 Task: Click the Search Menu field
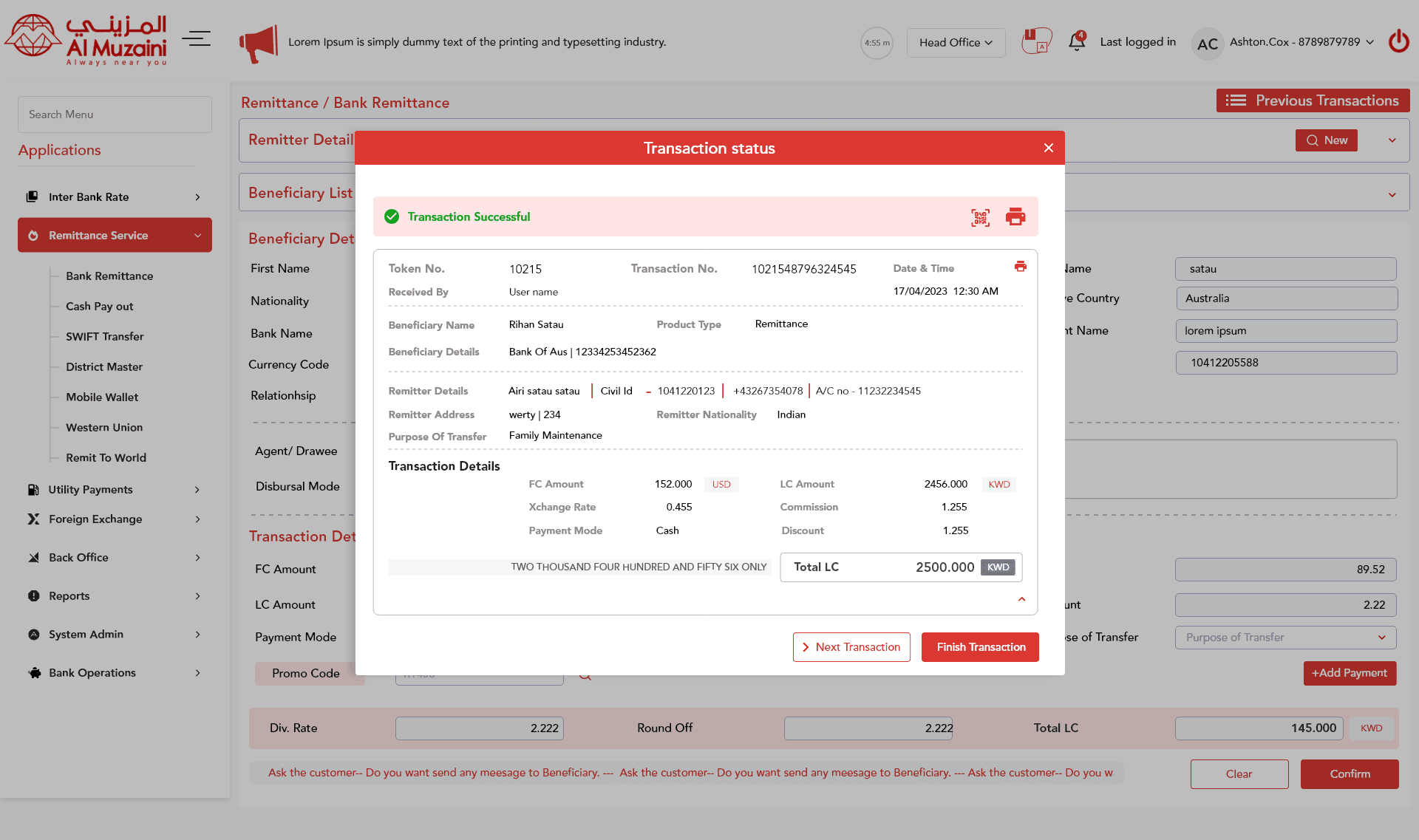tap(115, 115)
